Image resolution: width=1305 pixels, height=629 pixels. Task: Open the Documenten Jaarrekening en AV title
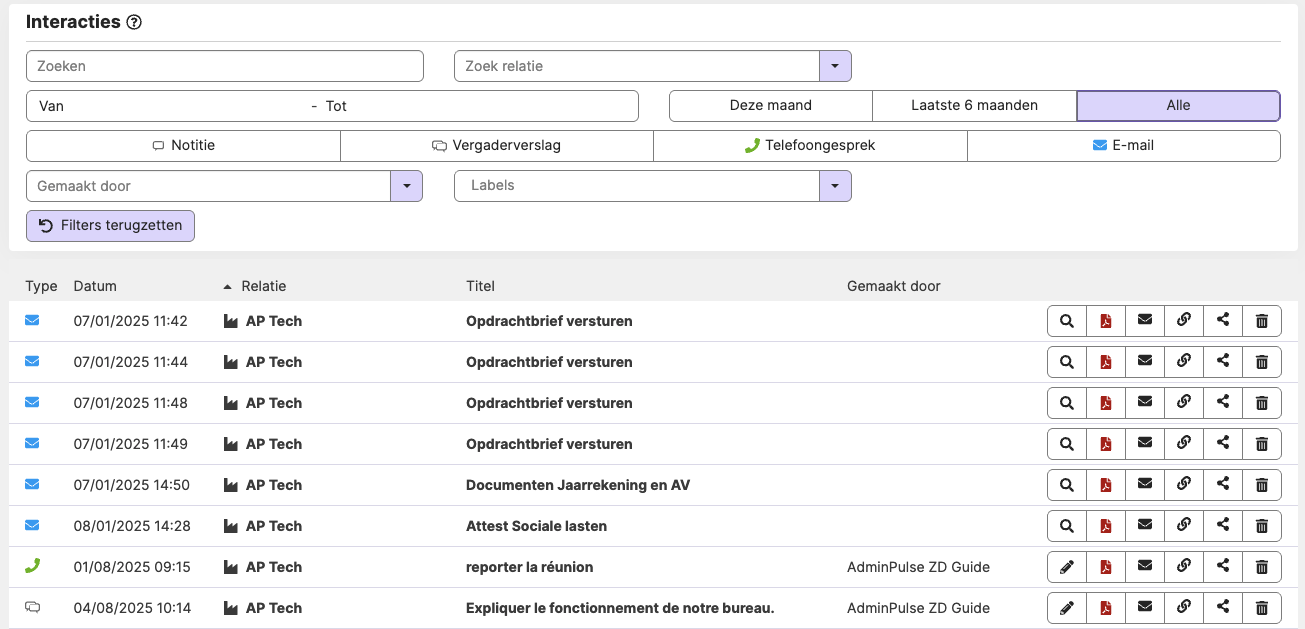578,485
